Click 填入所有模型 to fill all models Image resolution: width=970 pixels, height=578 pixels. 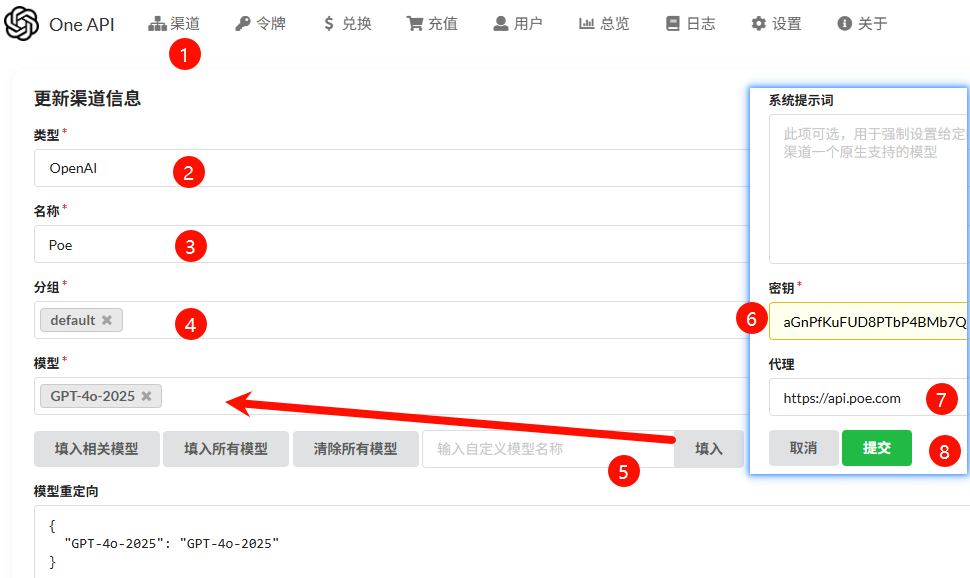tap(225, 448)
